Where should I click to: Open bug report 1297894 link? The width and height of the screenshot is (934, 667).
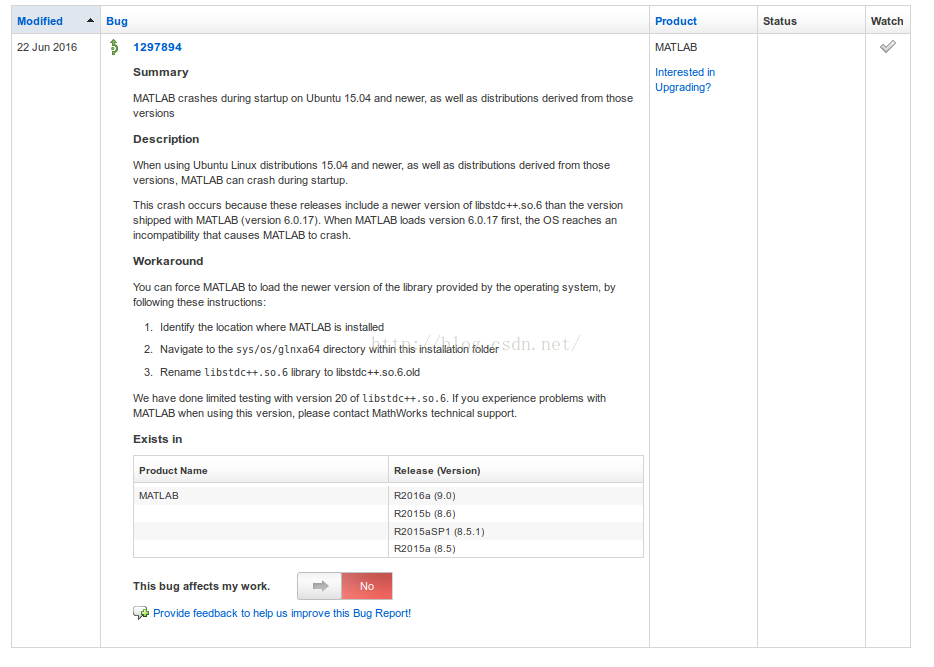pyautogui.click(x=157, y=47)
